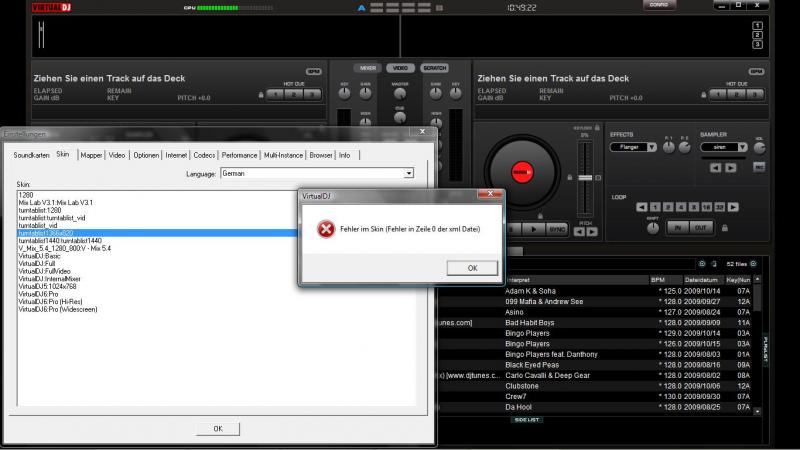Switch to the VIDEO panel tab
Screen dimensions: 800x450
(x=401, y=68)
